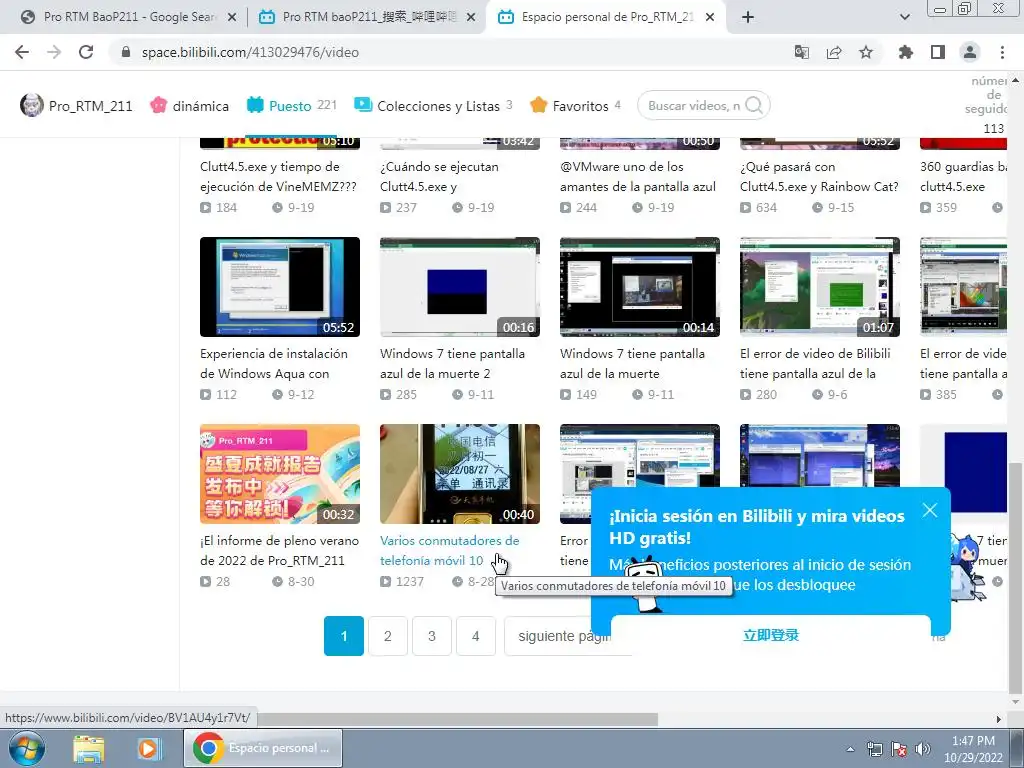Open Chrome's three-dot menu

point(1002,52)
